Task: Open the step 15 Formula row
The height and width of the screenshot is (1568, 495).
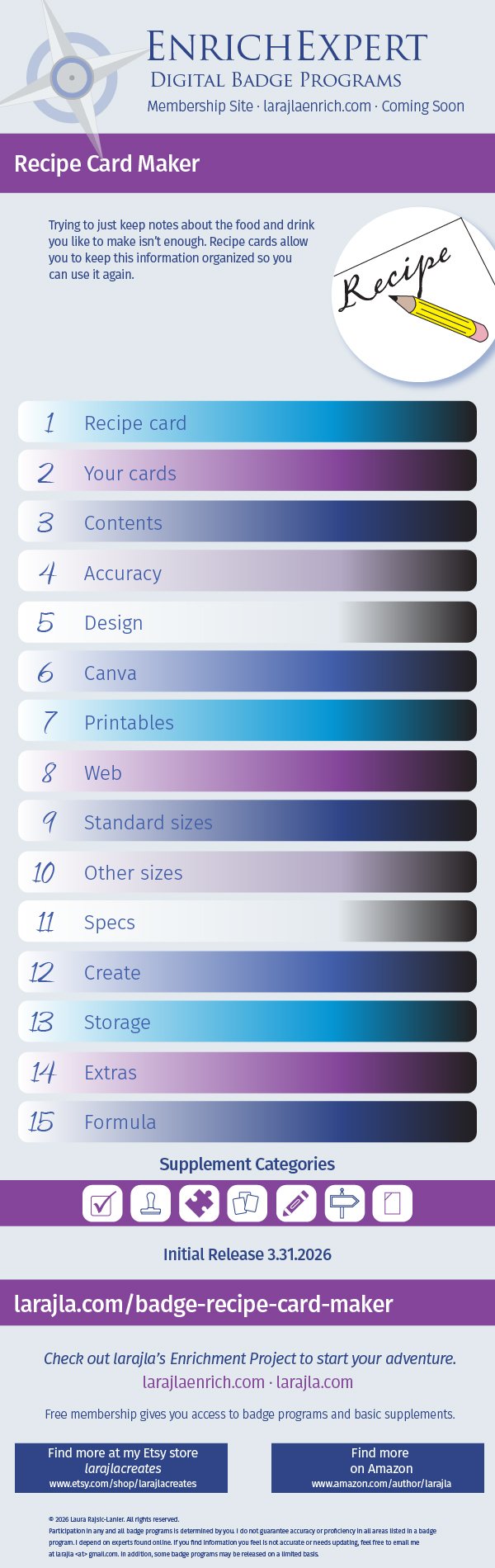Action: pyautogui.click(x=247, y=1122)
